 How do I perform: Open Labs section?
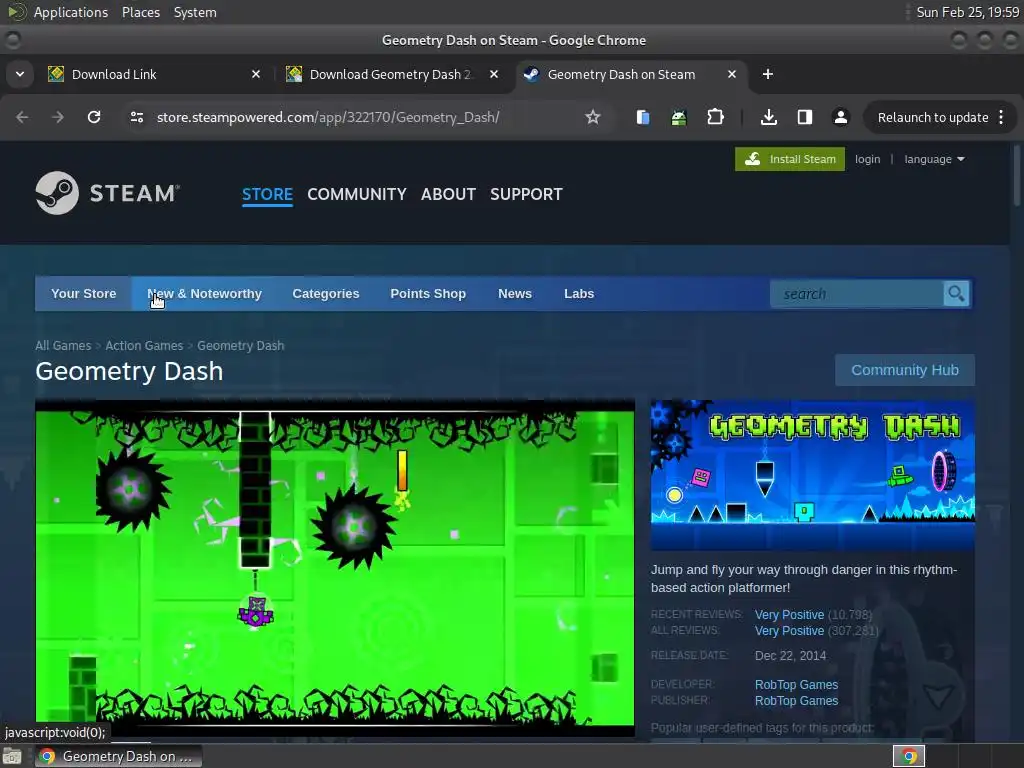[579, 294]
